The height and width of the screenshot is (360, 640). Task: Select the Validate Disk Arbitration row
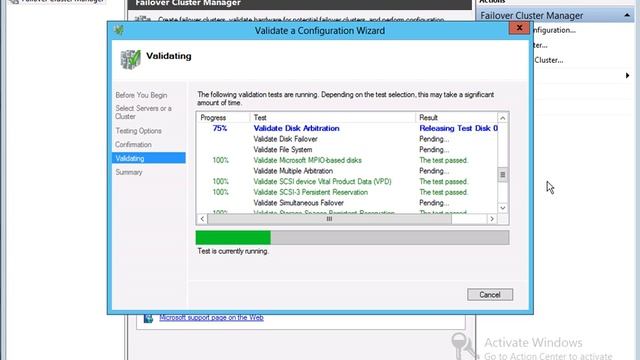[347, 128]
